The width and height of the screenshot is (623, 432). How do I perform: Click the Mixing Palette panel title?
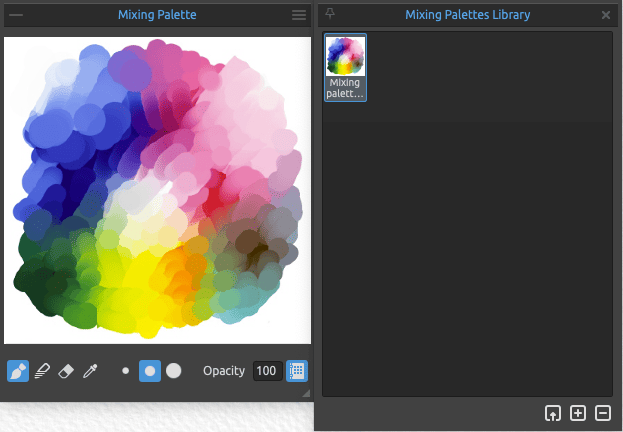(157, 15)
